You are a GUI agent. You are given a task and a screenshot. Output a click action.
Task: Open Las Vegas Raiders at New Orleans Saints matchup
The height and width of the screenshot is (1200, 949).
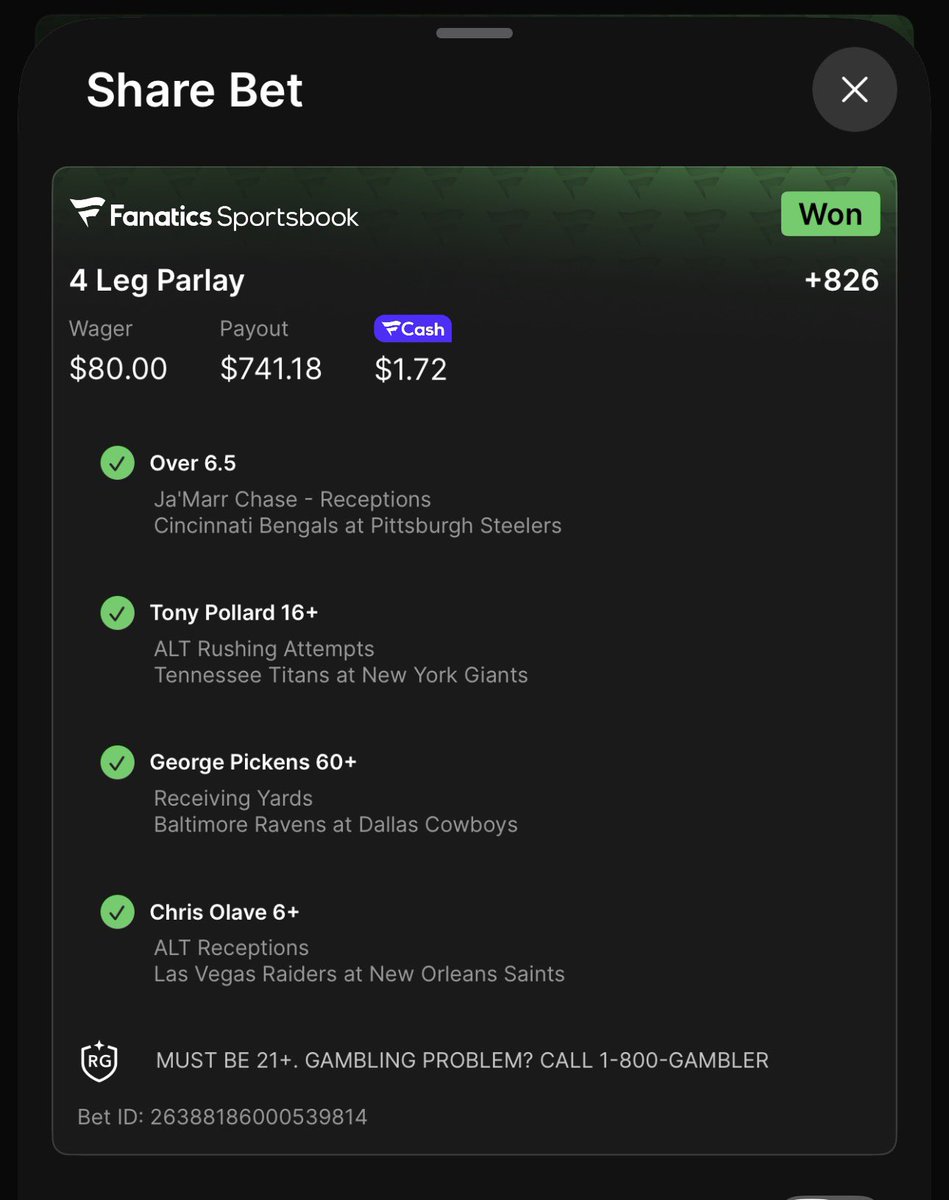tap(359, 974)
